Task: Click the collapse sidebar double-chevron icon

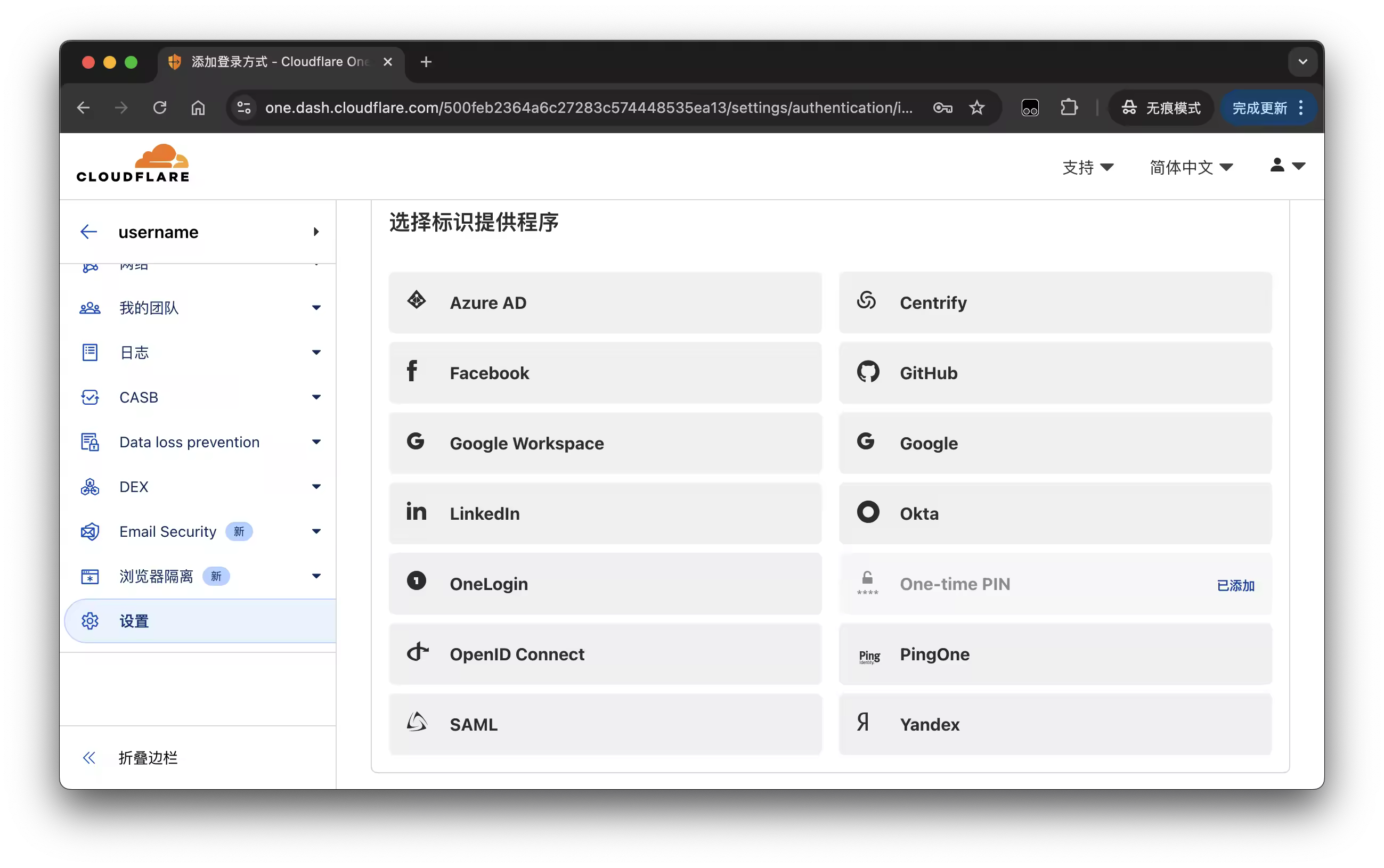Action: click(x=88, y=758)
